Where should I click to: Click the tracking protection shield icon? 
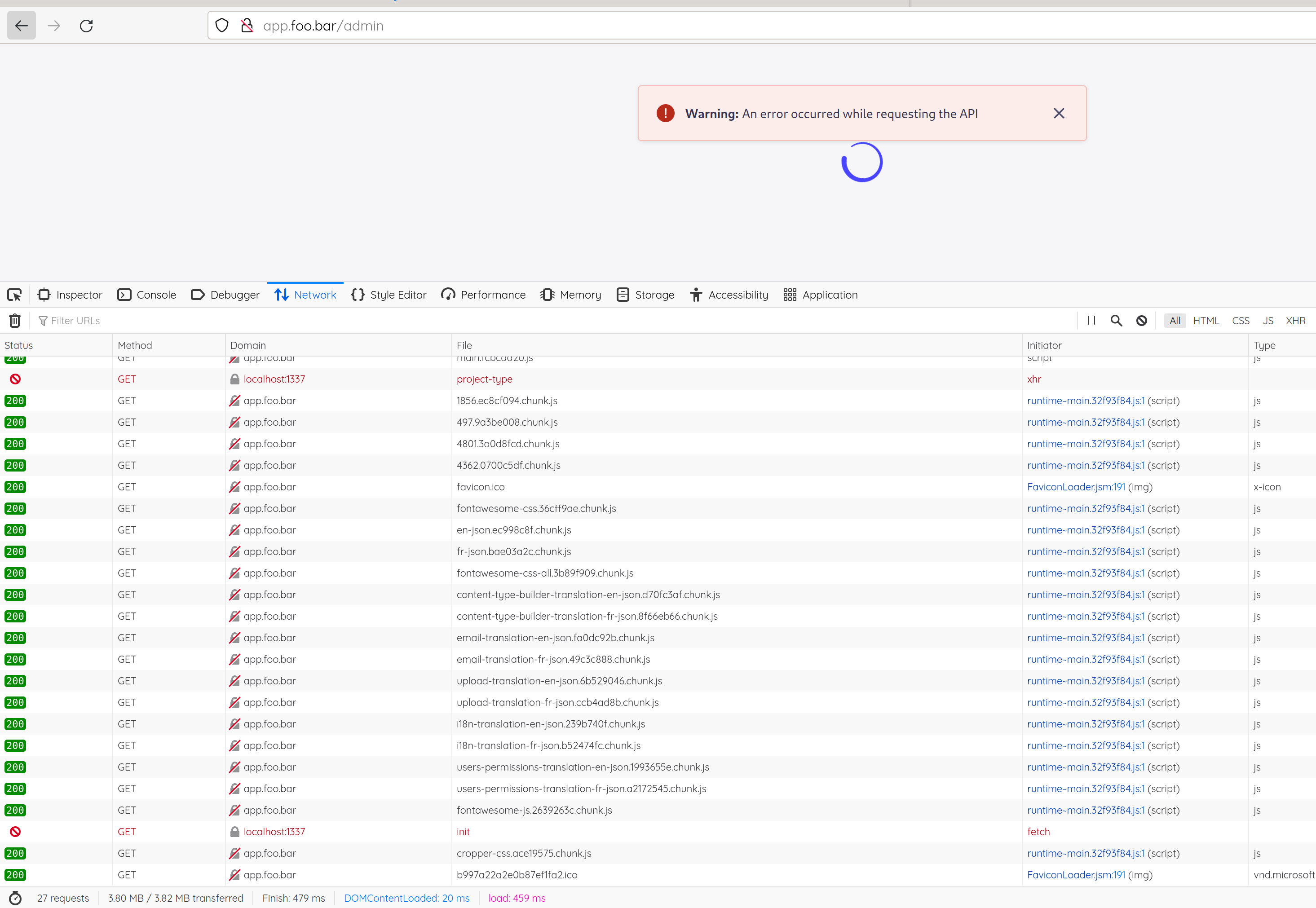tap(221, 25)
